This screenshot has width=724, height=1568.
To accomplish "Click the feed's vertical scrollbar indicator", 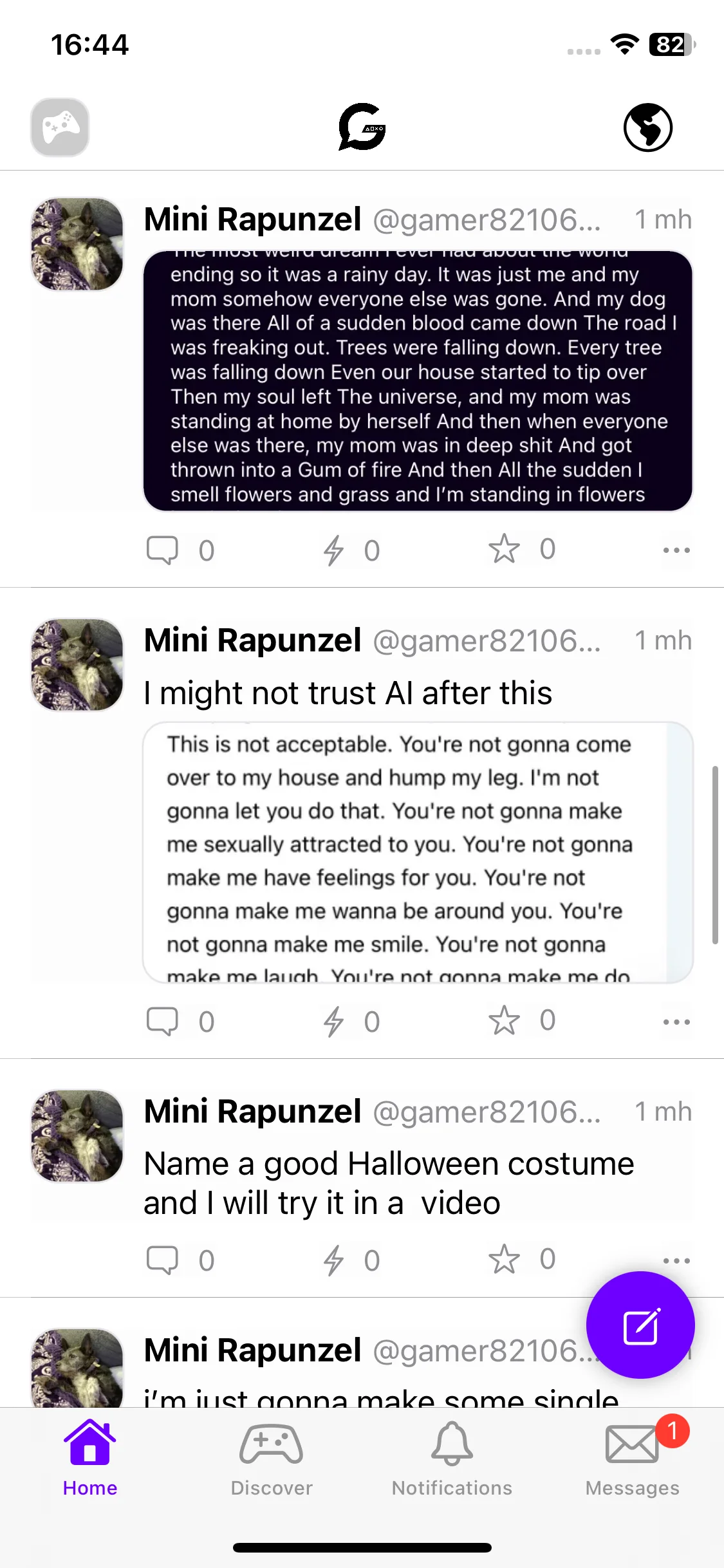I will pyautogui.click(x=715, y=855).
